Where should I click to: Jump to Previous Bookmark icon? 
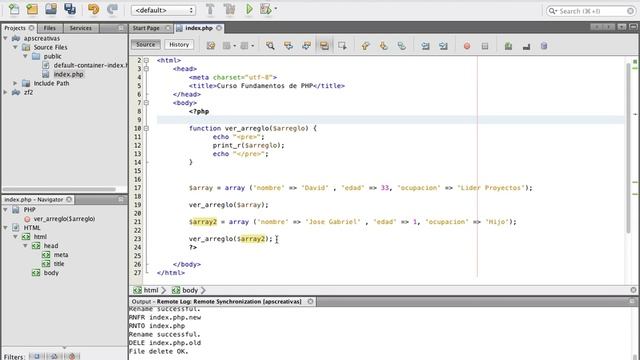tap(365, 46)
